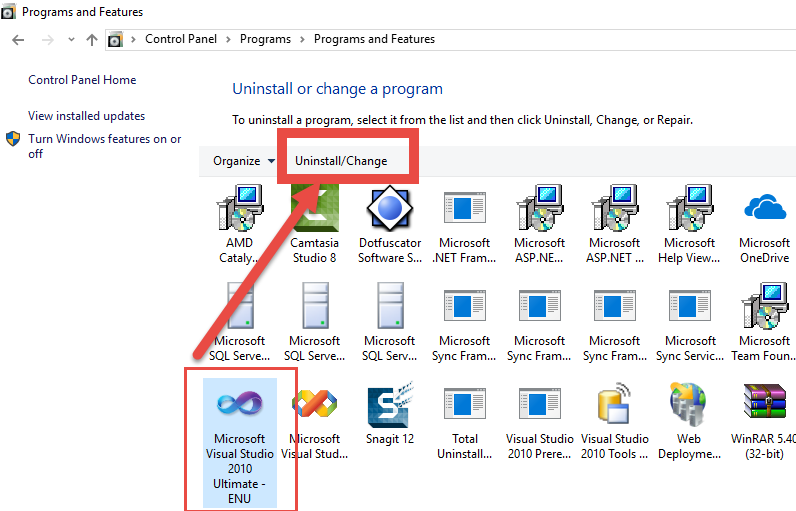
Task: Click the Uninstall/Change button
Action: [341, 161]
